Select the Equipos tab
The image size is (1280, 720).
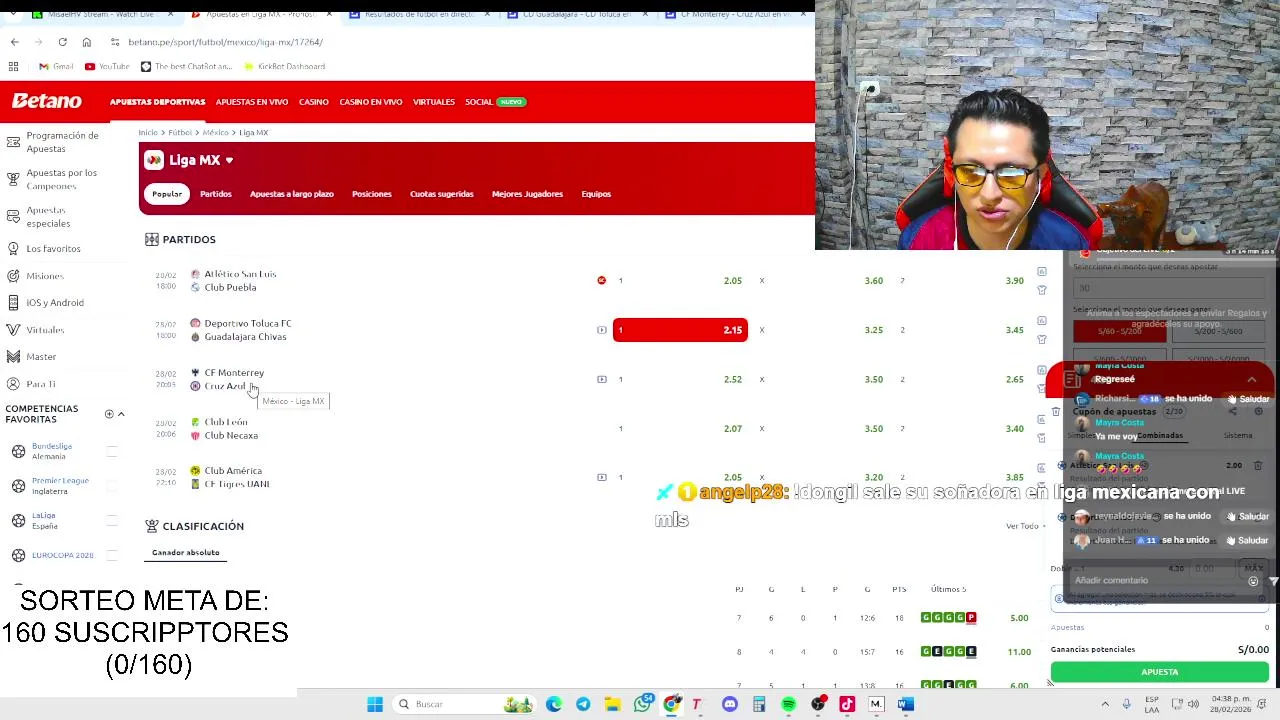click(x=596, y=194)
